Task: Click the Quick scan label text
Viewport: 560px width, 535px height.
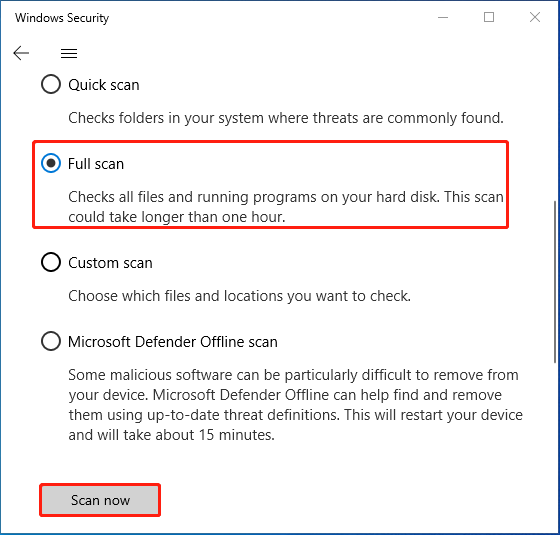Action: tap(104, 85)
